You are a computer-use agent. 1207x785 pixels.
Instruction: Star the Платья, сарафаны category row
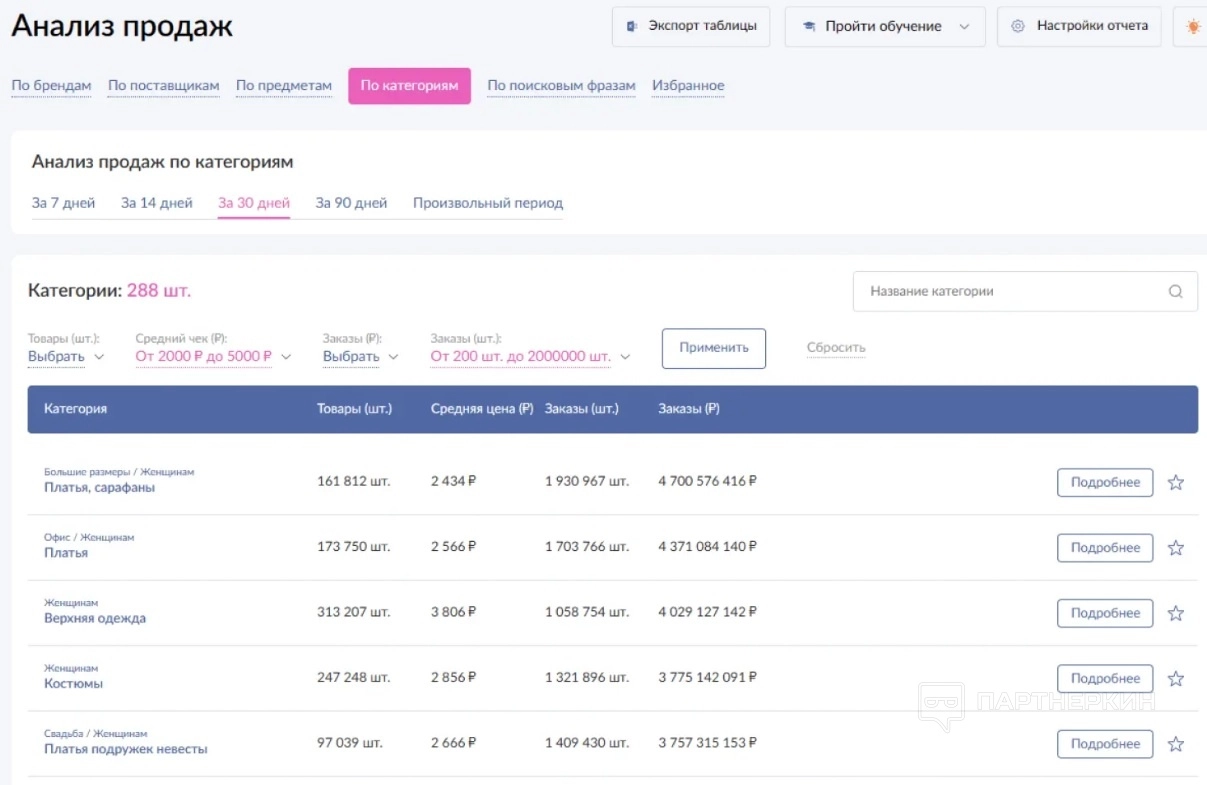point(1176,483)
